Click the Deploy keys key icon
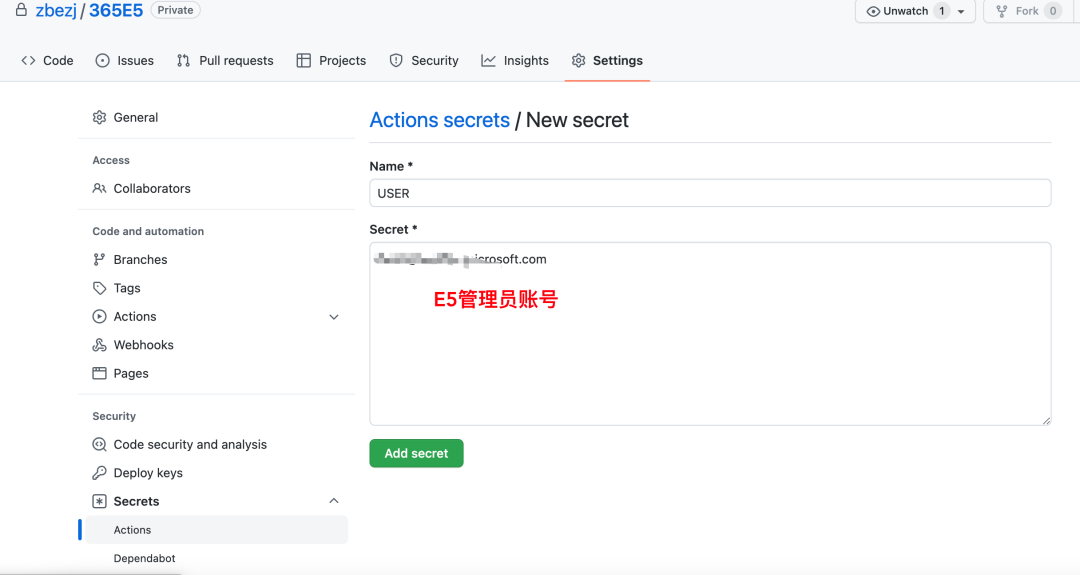The height and width of the screenshot is (575, 1080). click(x=99, y=473)
